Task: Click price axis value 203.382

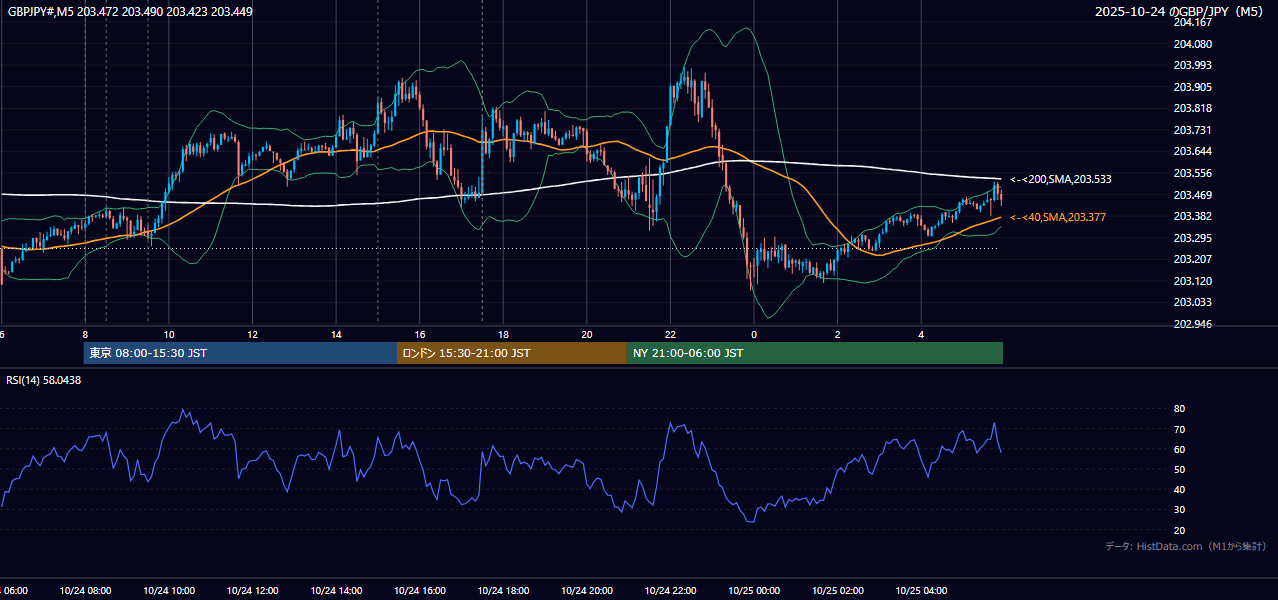Action: coord(1192,216)
